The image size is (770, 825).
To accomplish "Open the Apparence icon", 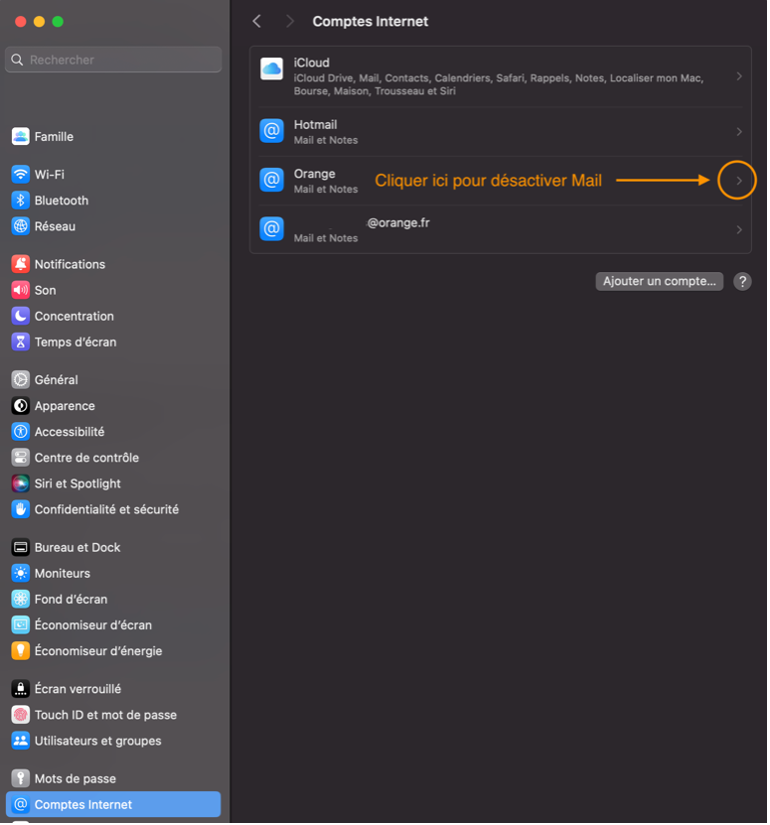I will [x=21, y=406].
